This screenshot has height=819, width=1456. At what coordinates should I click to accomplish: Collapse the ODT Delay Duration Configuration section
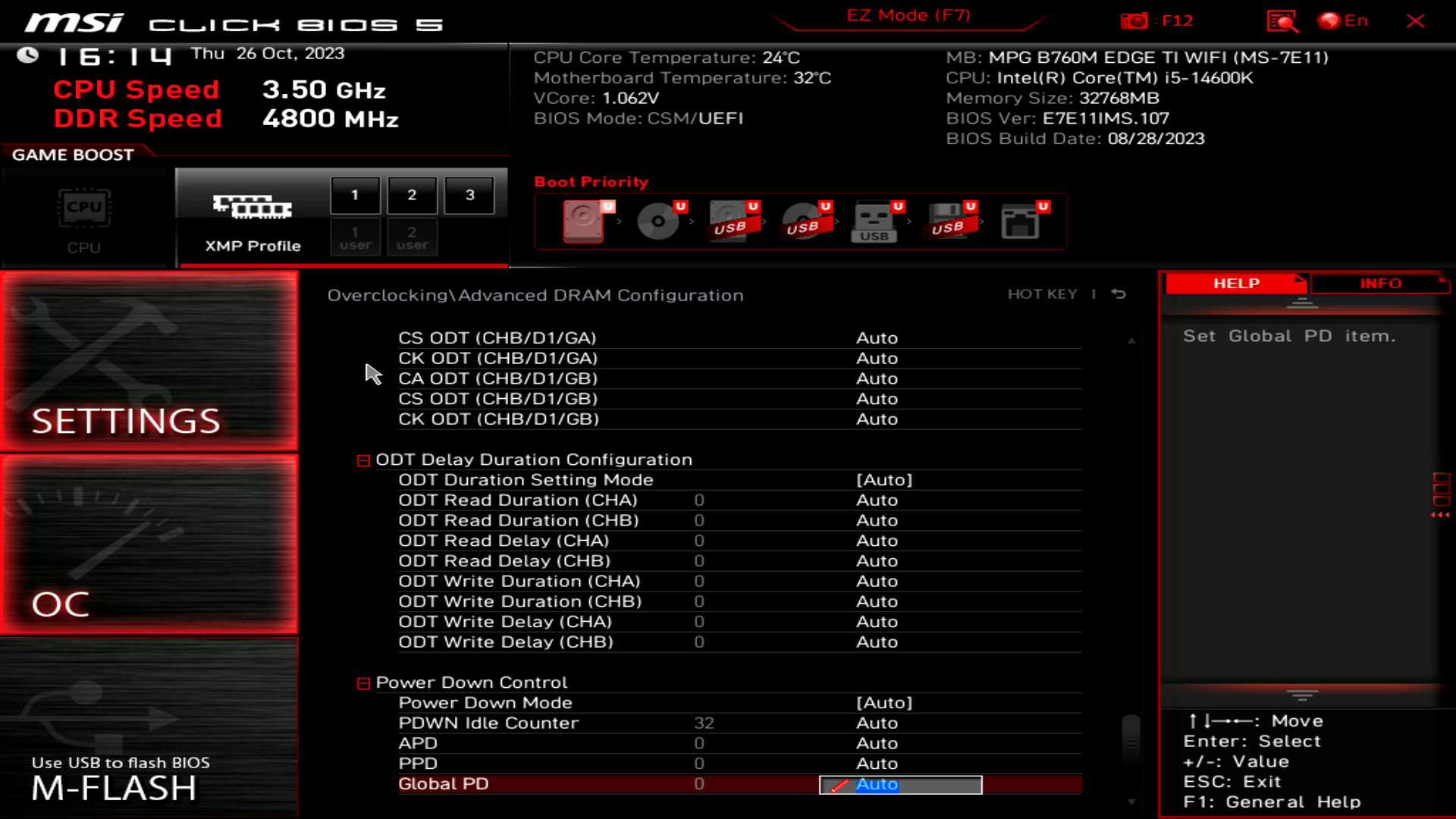coord(363,460)
